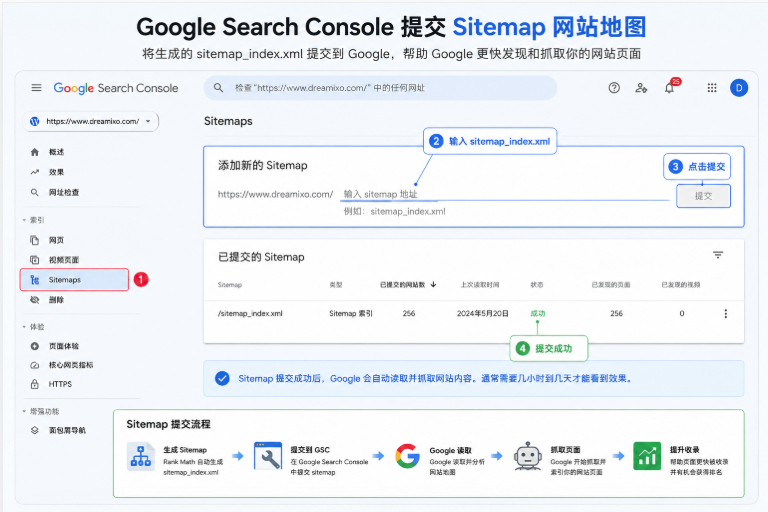Click the breadcrumbs layers icon

[34, 430]
